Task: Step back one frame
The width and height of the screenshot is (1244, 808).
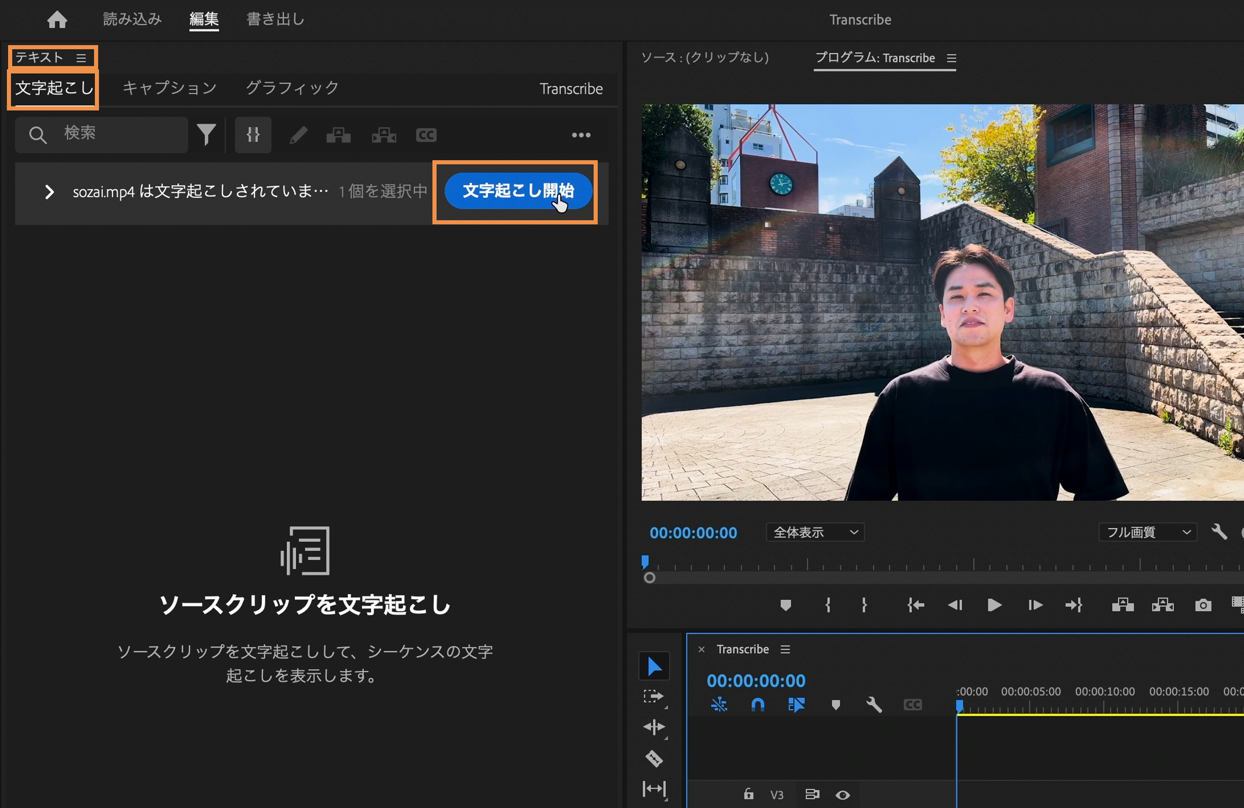Action: 955,605
